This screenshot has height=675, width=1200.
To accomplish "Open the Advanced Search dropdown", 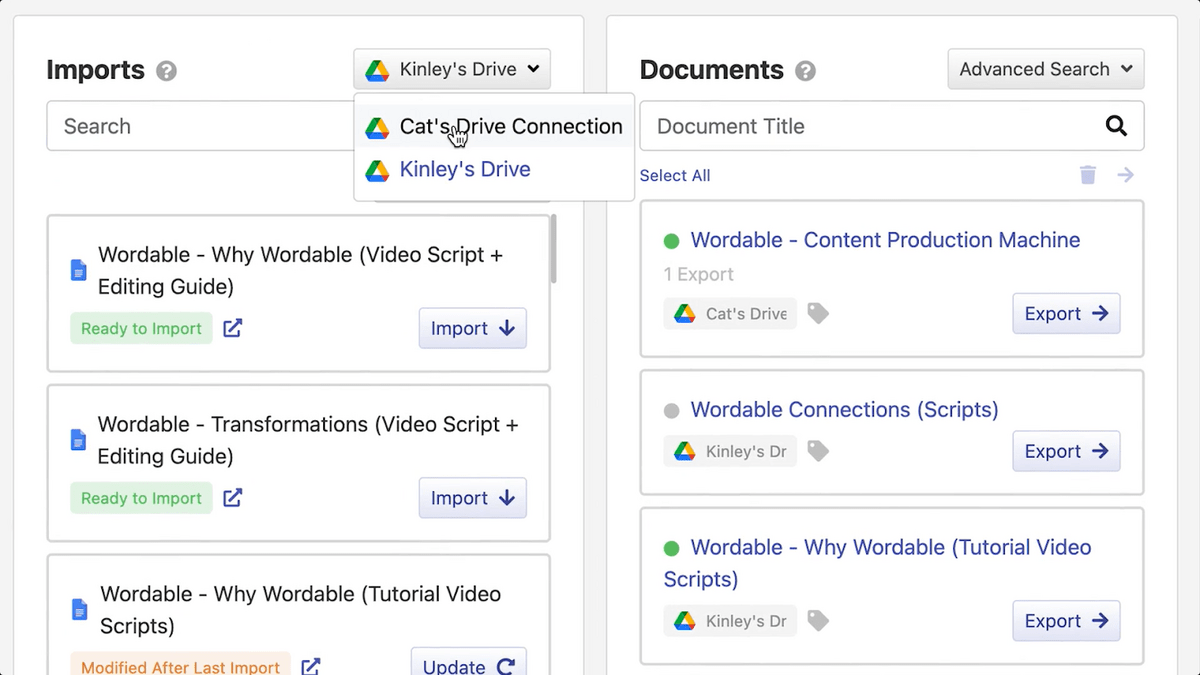I will click(x=1045, y=69).
